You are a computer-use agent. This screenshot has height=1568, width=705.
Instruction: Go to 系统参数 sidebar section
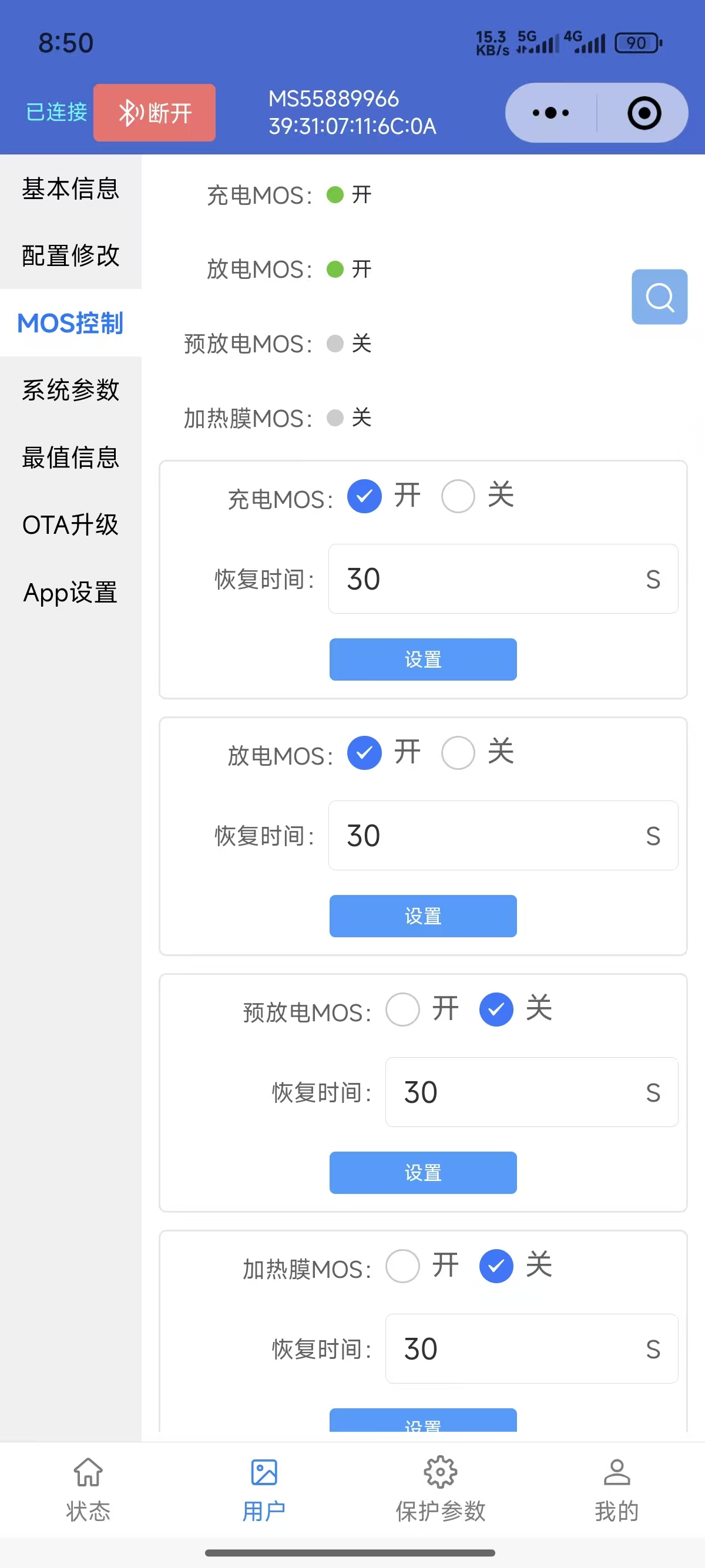tap(70, 390)
